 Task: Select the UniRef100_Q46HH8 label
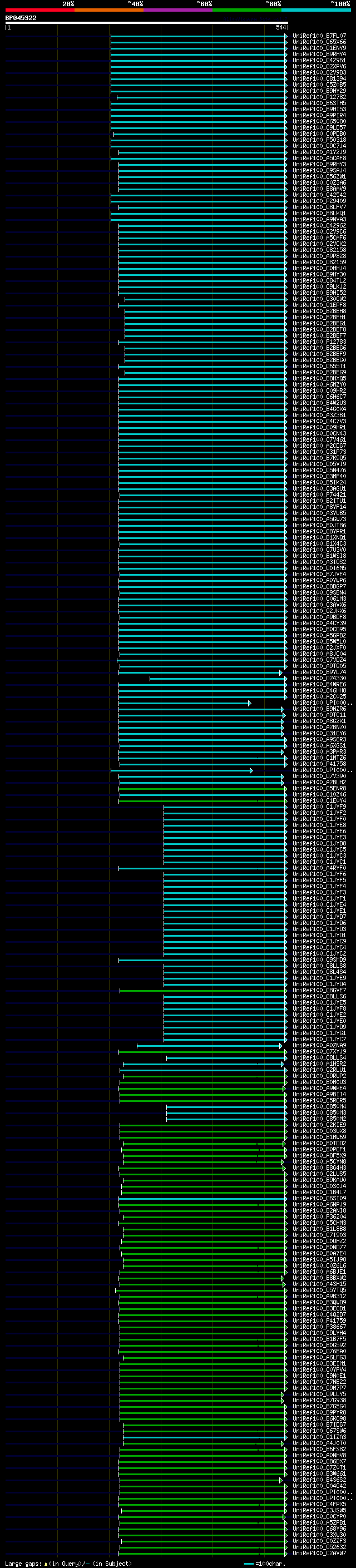click(x=319, y=691)
